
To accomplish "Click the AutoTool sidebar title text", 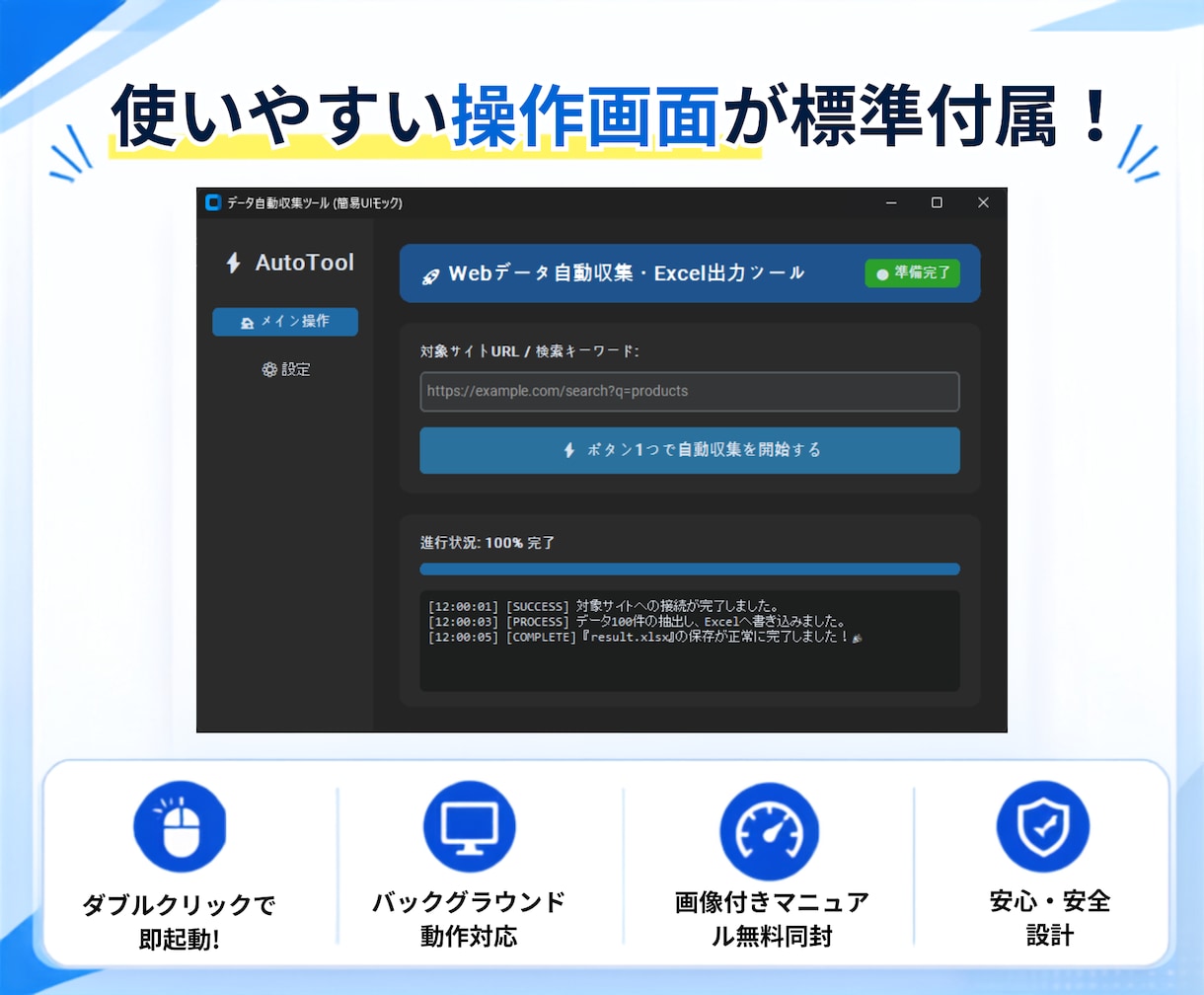I will pyautogui.click(x=305, y=263).
